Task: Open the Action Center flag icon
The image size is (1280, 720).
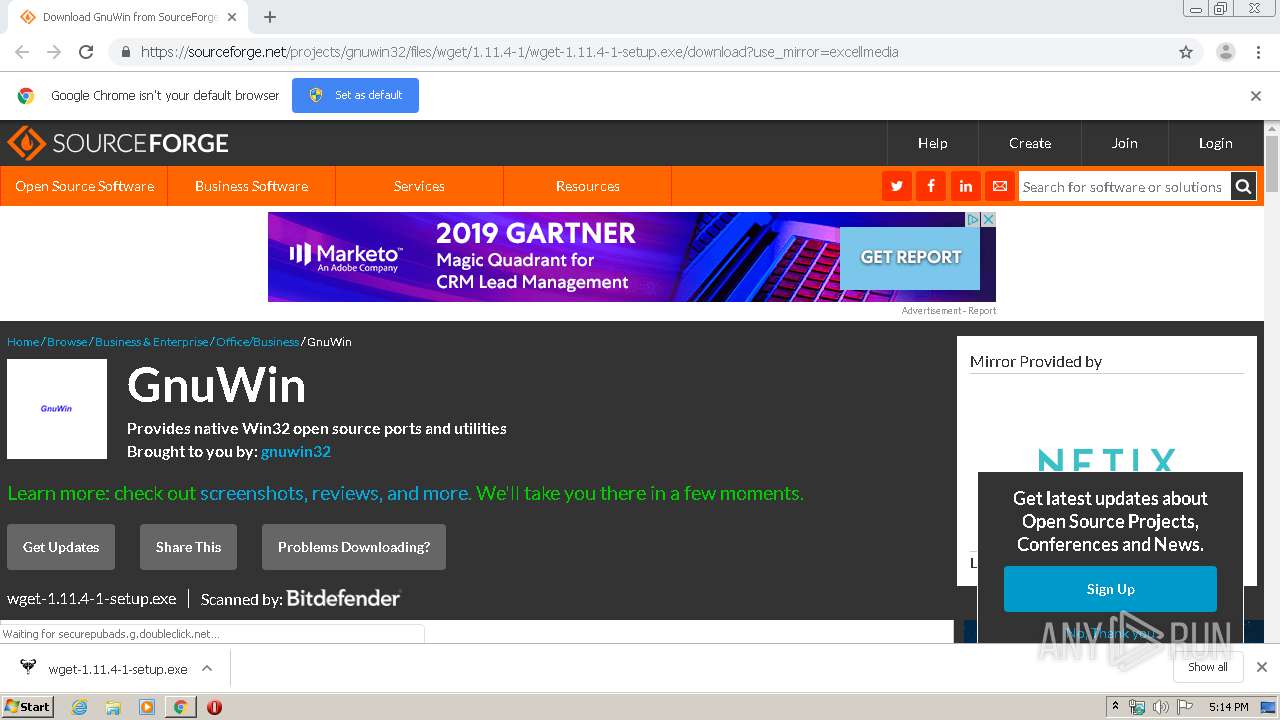Action: point(1185,707)
